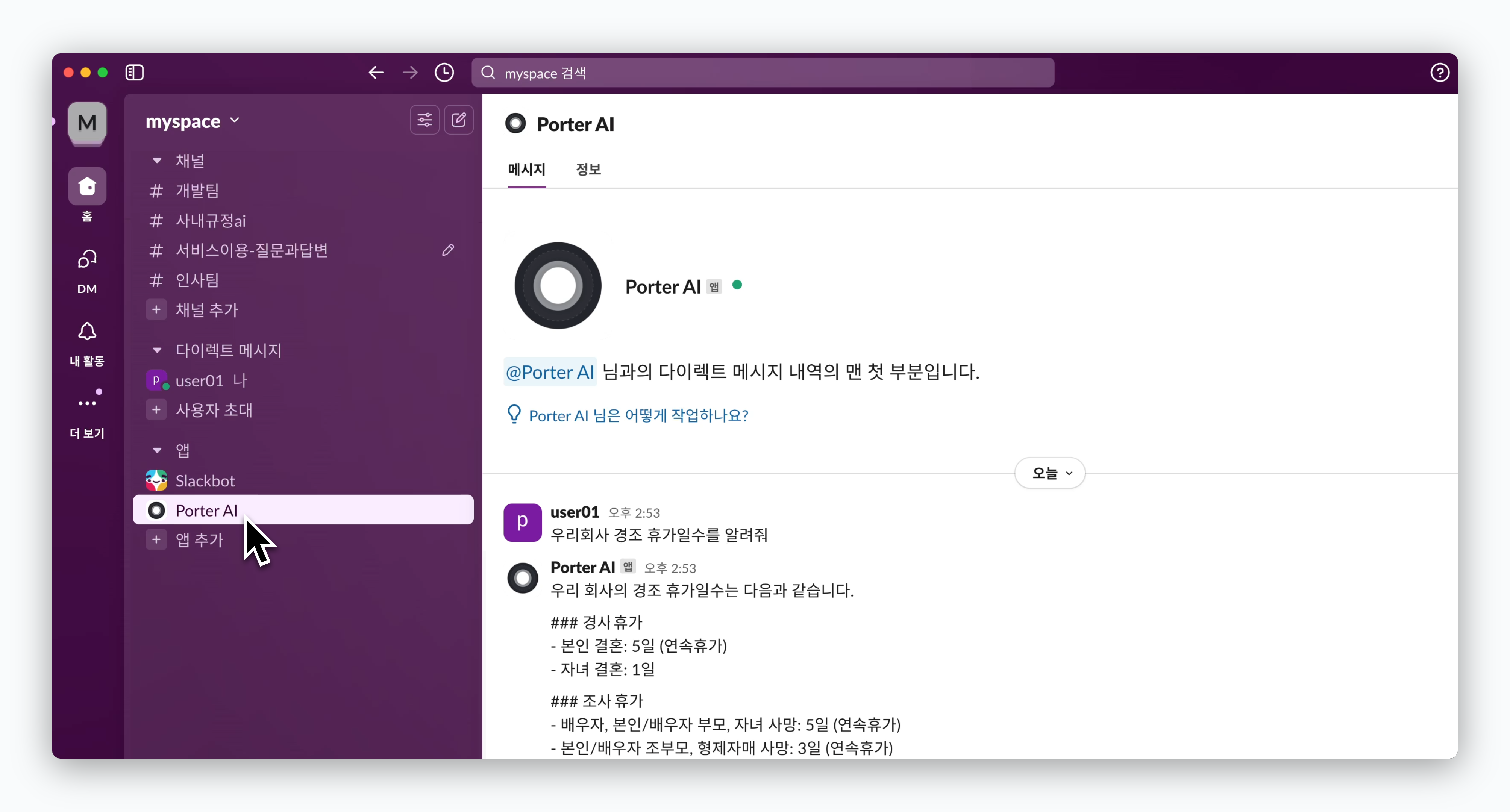This screenshot has height=812, width=1510.
Task: Click the 앱 badge next to Porter AI profile name
Action: tap(713, 286)
